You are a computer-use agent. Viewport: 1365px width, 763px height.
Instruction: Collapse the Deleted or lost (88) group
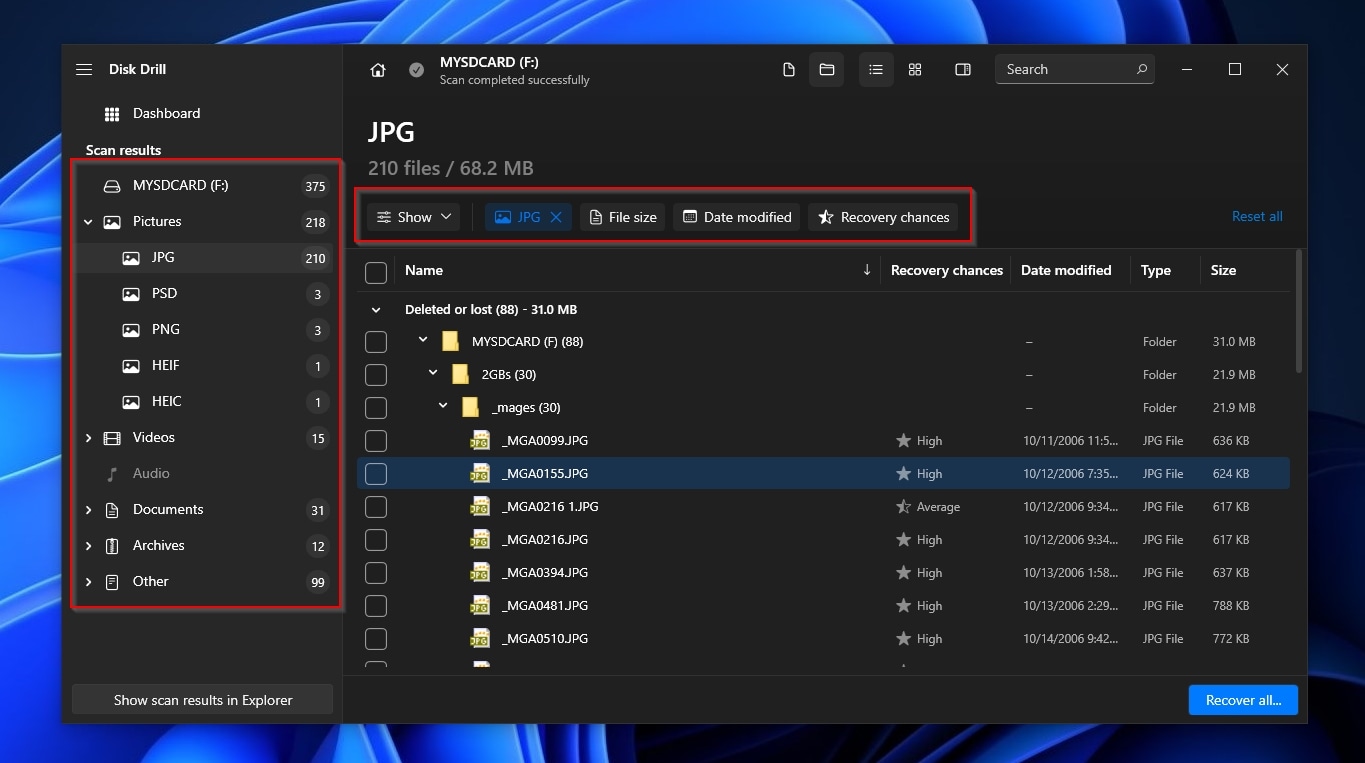[x=376, y=310]
